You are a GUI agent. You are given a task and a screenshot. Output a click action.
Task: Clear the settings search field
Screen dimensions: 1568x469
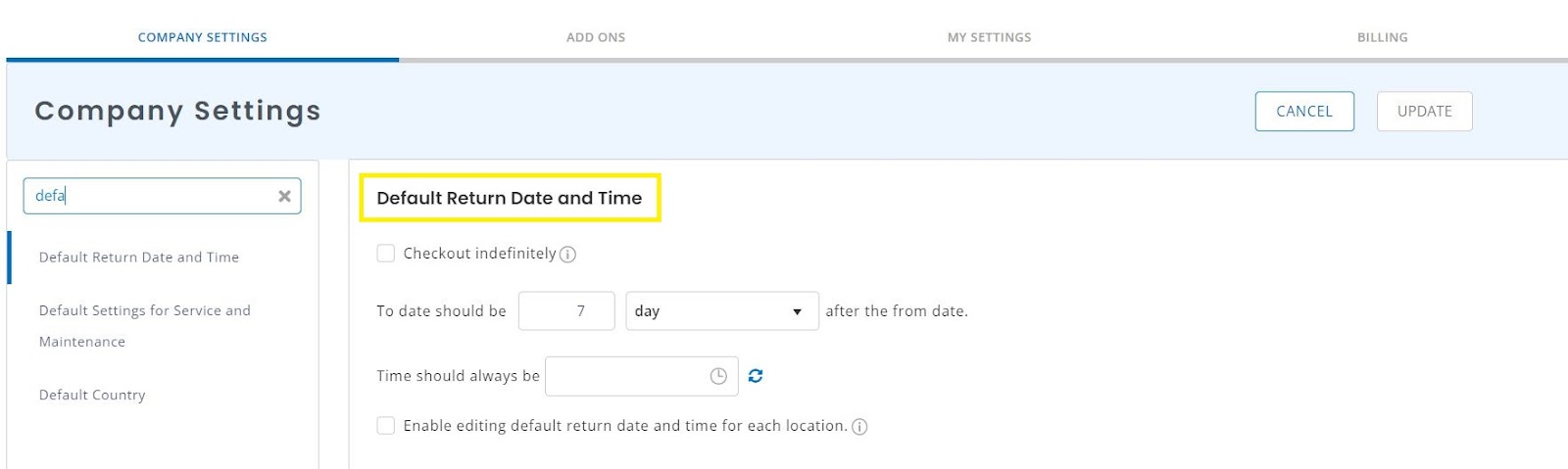click(284, 196)
